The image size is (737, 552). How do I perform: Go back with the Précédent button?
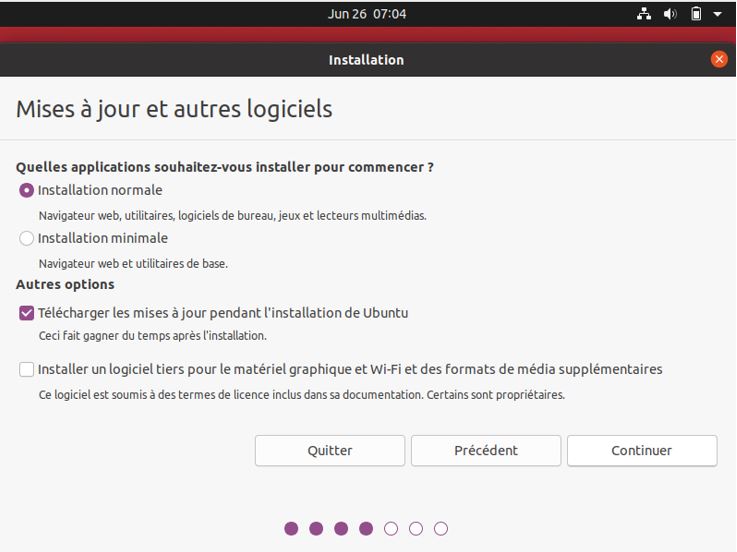tap(486, 451)
